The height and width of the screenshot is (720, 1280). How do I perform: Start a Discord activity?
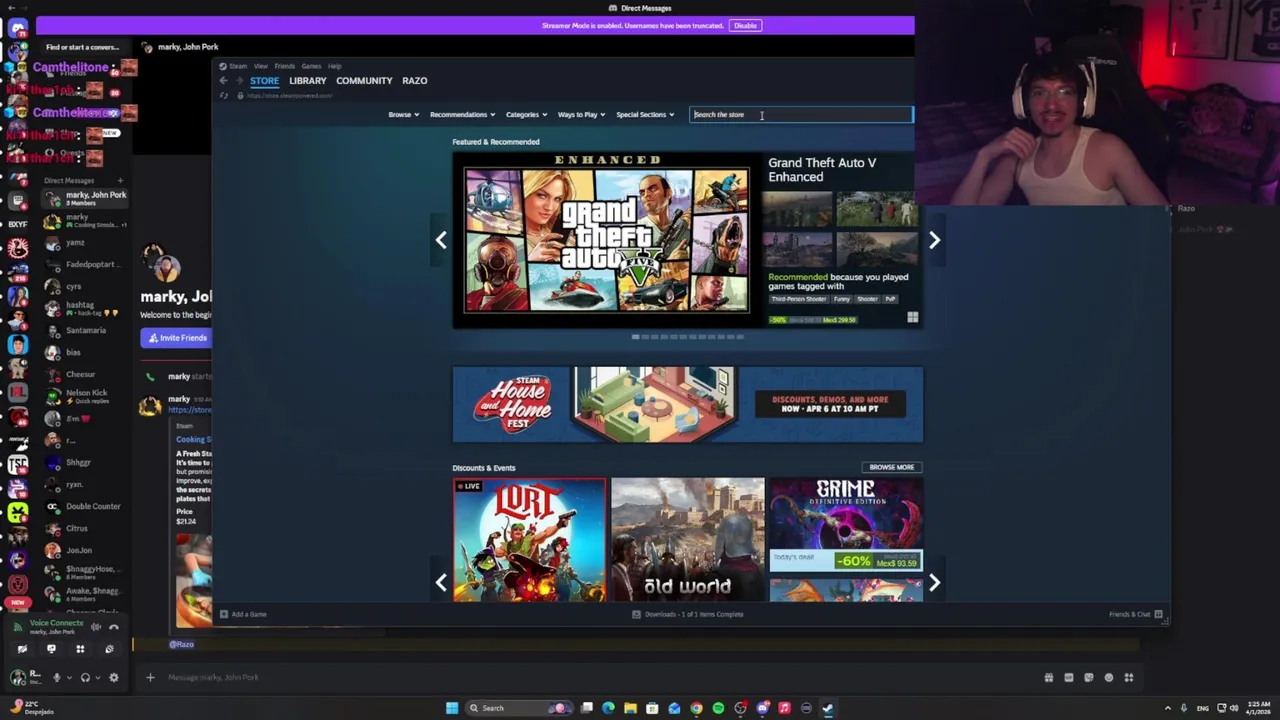[80, 648]
